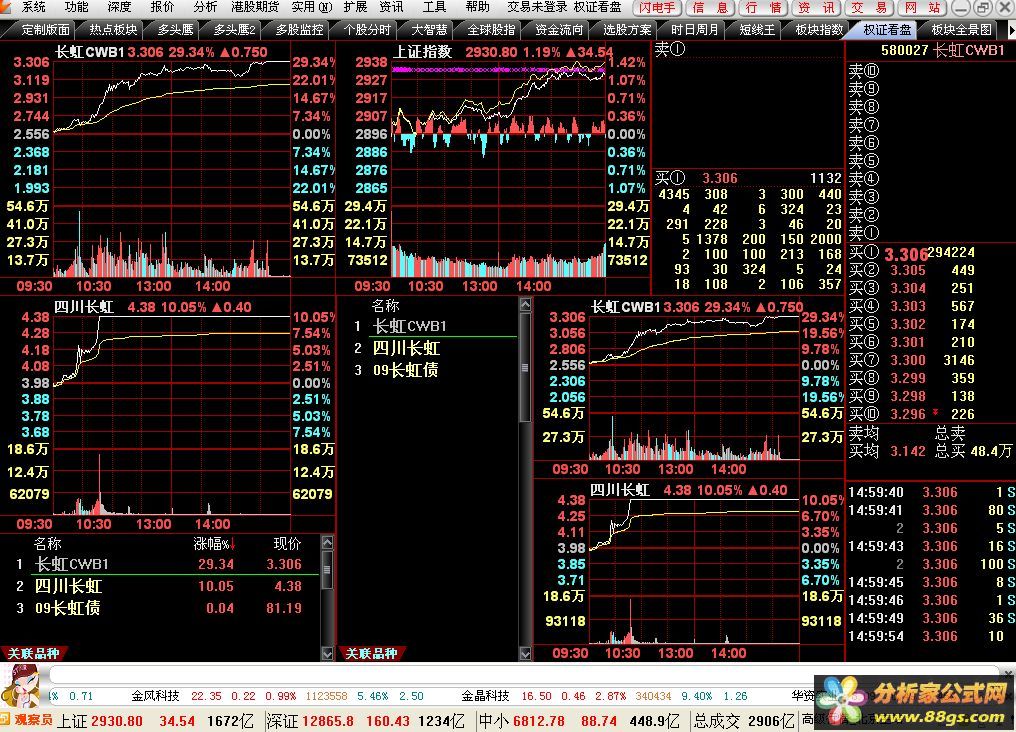Switch to the 多头鹰2 tab
The image size is (1016, 732).
pos(235,30)
